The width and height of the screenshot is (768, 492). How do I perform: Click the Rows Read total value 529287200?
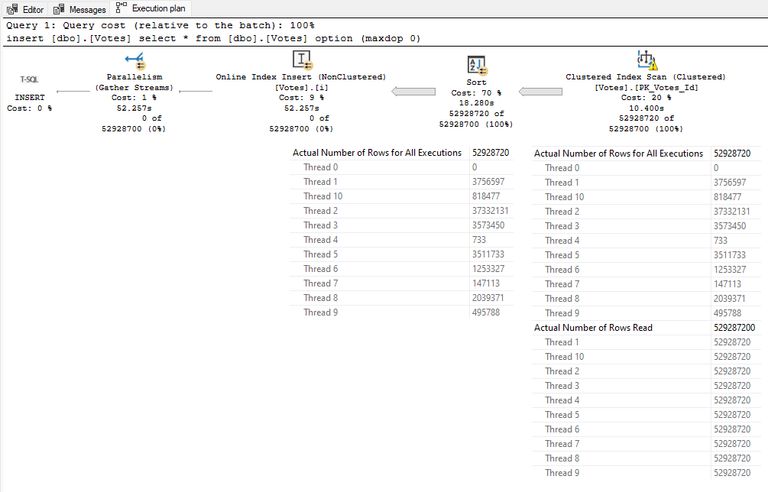[734, 327]
